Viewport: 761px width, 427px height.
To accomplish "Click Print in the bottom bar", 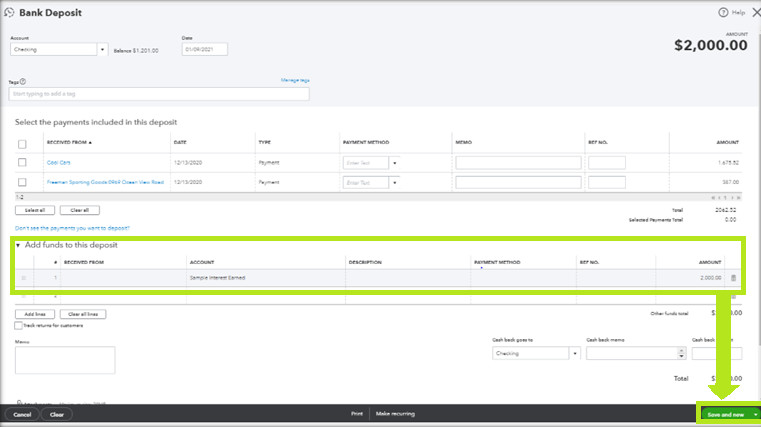I will [357, 414].
